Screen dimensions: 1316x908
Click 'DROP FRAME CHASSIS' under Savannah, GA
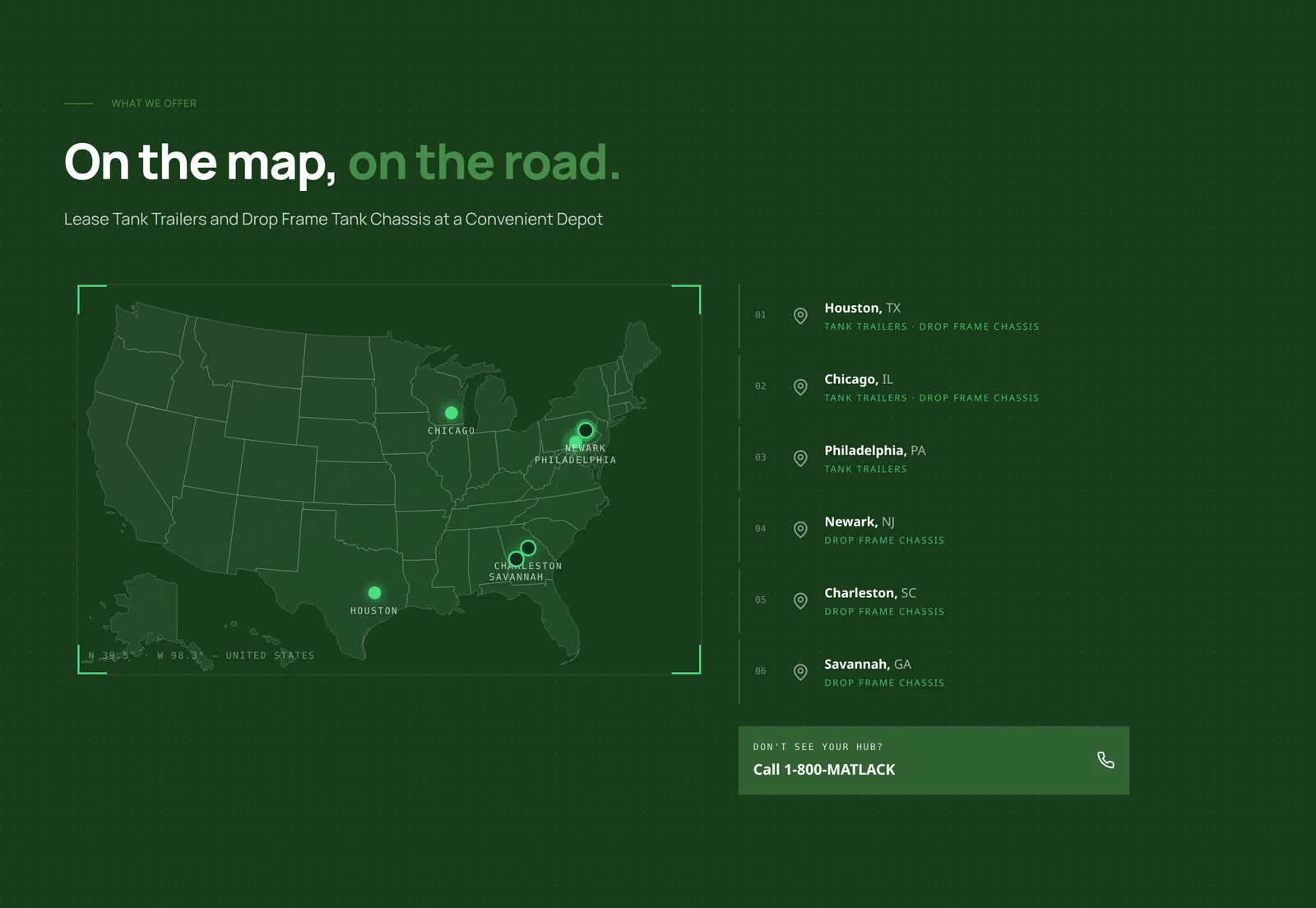884,683
